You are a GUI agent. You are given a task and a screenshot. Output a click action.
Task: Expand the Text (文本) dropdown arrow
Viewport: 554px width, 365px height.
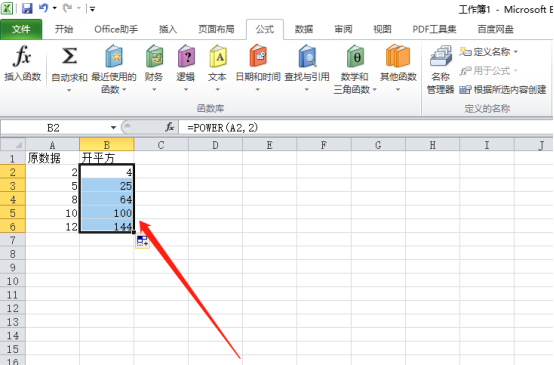[218, 90]
